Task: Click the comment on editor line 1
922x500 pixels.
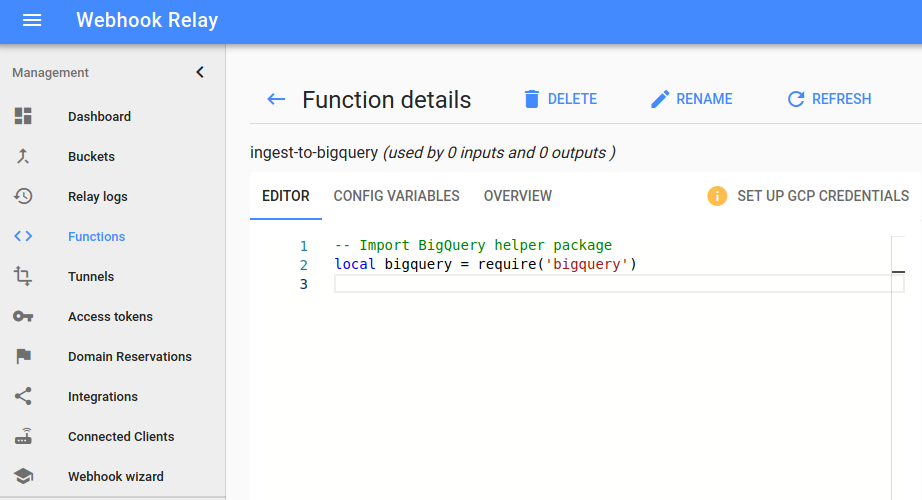Action: (x=473, y=245)
